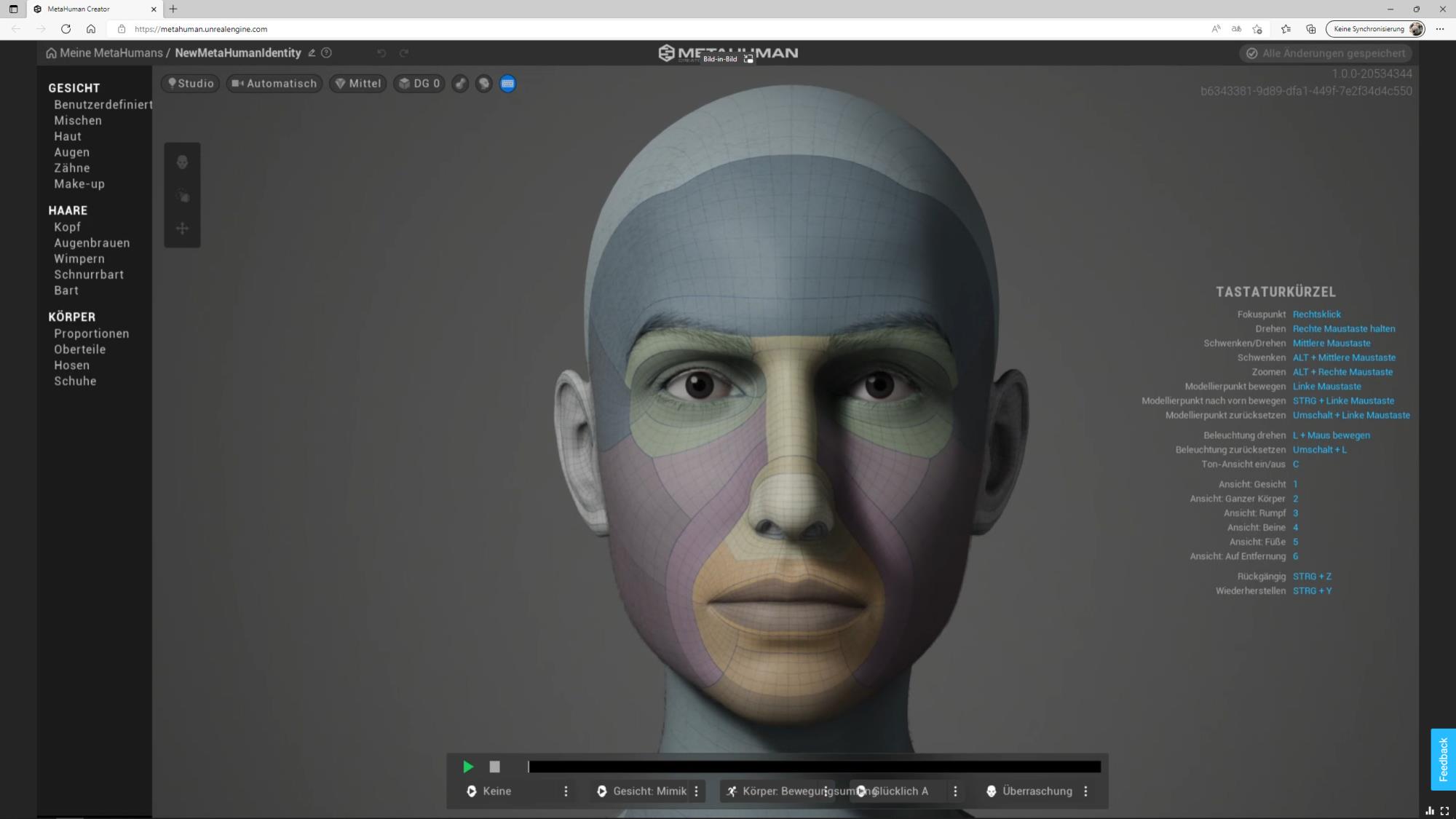This screenshot has width=1456, height=819.
Task: Click the browser back arrow
Action: pos(16,29)
